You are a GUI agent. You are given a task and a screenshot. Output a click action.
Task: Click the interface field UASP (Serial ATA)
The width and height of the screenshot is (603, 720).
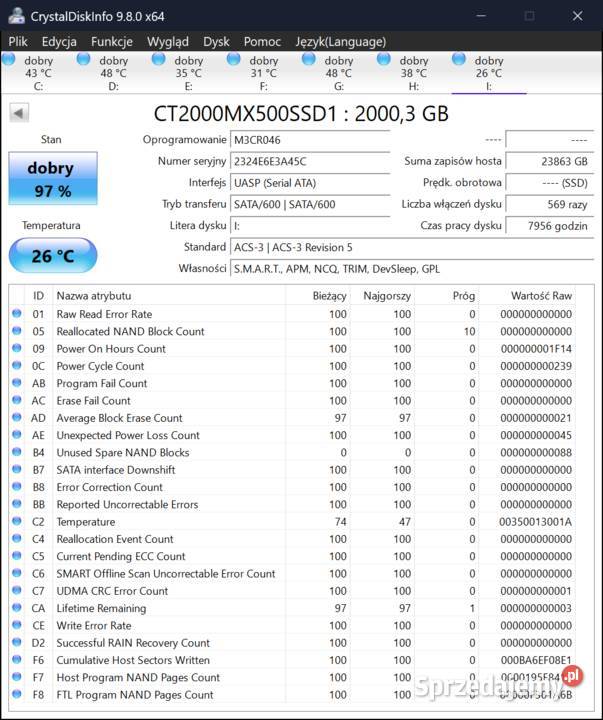[x=310, y=183]
